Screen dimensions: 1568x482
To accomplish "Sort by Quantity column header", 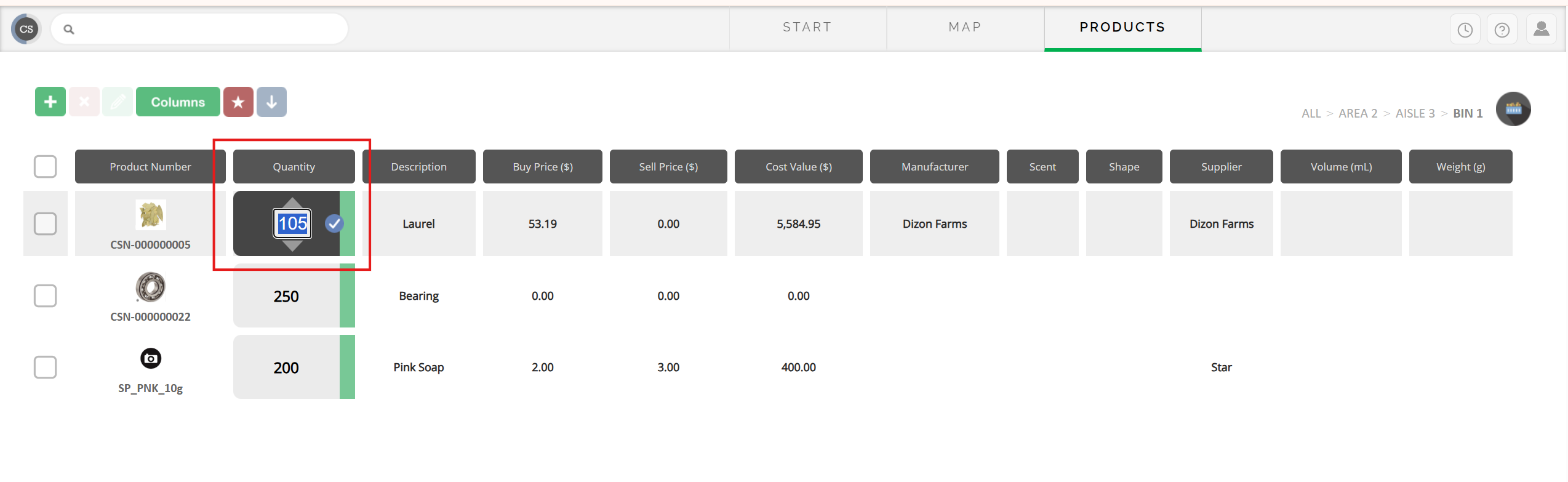I will pyautogui.click(x=294, y=167).
